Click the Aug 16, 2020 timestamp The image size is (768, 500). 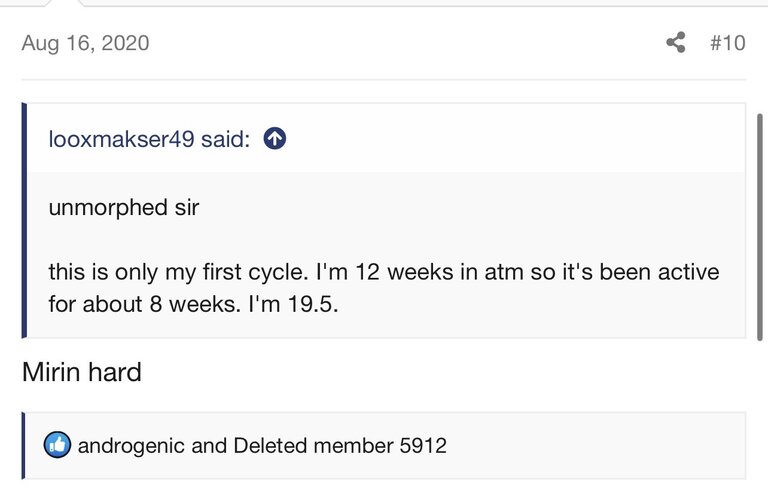point(85,43)
